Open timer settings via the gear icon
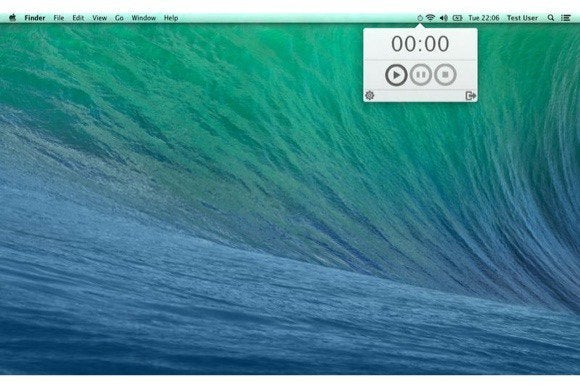The height and width of the screenshot is (388, 580). pyautogui.click(x=370, y=95)
